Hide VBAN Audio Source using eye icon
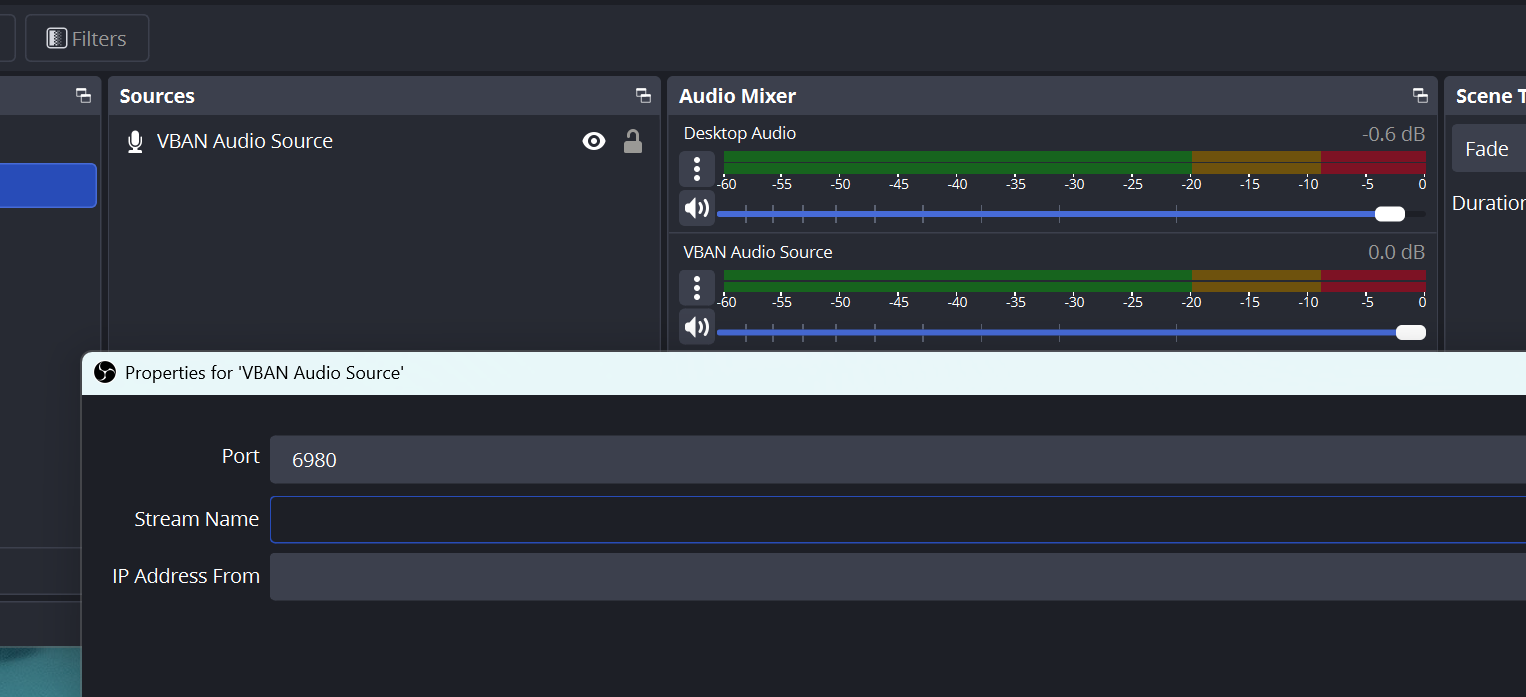1526x697 pixels. point(594,142)
